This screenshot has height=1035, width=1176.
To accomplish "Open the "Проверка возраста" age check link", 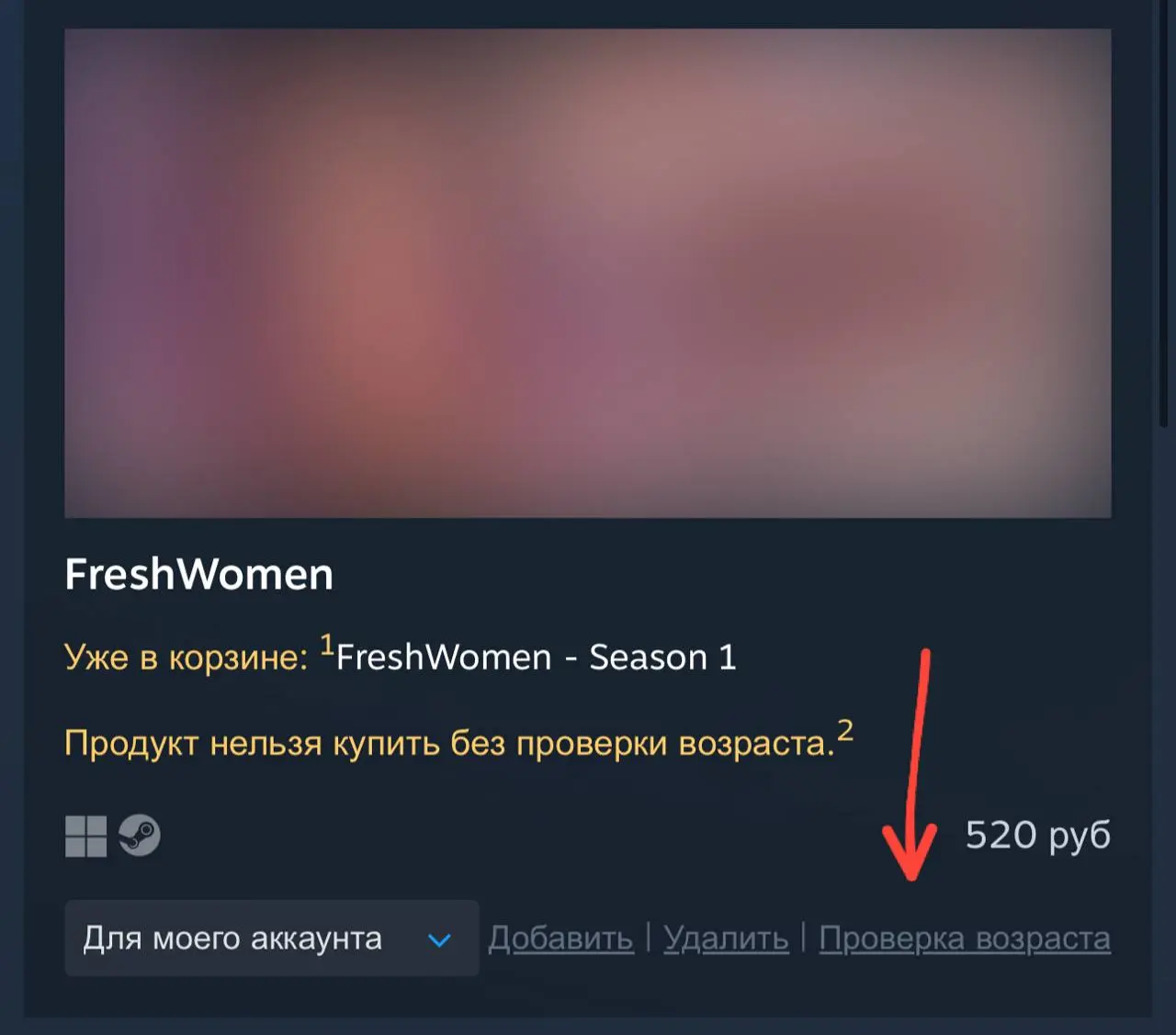I will (x=965, y=938).
